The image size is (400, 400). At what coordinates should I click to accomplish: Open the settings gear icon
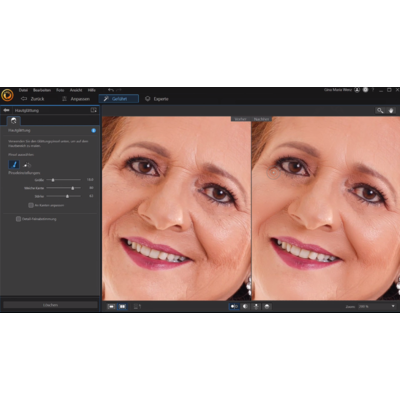click(x=365, y=90)
